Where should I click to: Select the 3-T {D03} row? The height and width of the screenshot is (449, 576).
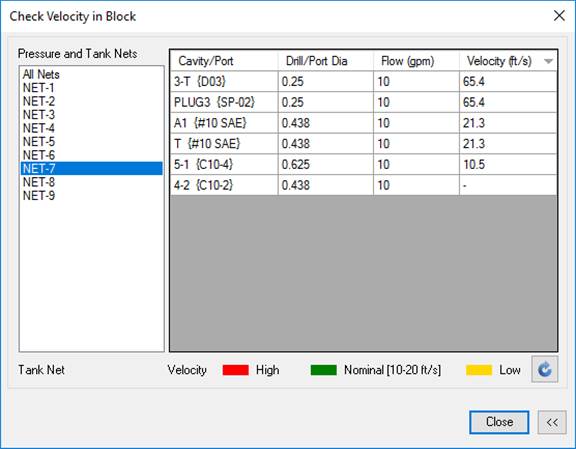point(364,81)
